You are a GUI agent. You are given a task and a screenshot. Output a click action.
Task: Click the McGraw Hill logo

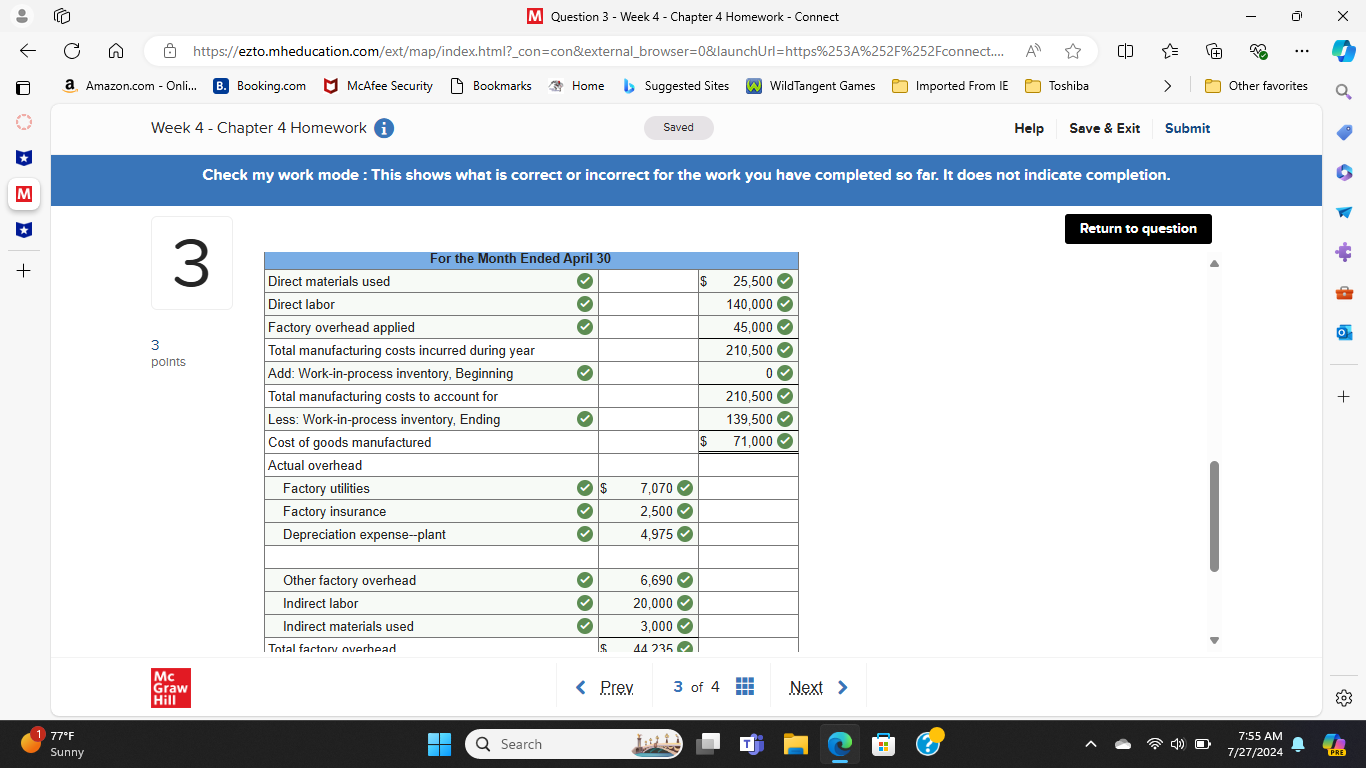(x=171, y=688)
